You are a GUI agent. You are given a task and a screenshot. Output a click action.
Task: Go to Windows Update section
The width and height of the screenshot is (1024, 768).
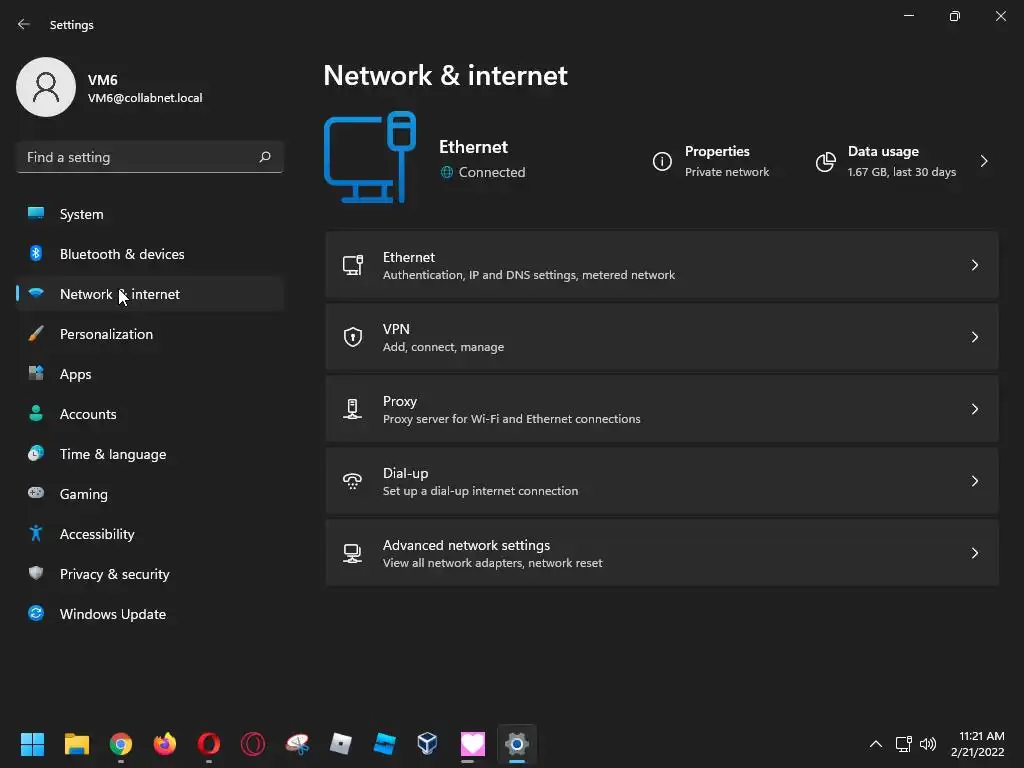(113, 614)
